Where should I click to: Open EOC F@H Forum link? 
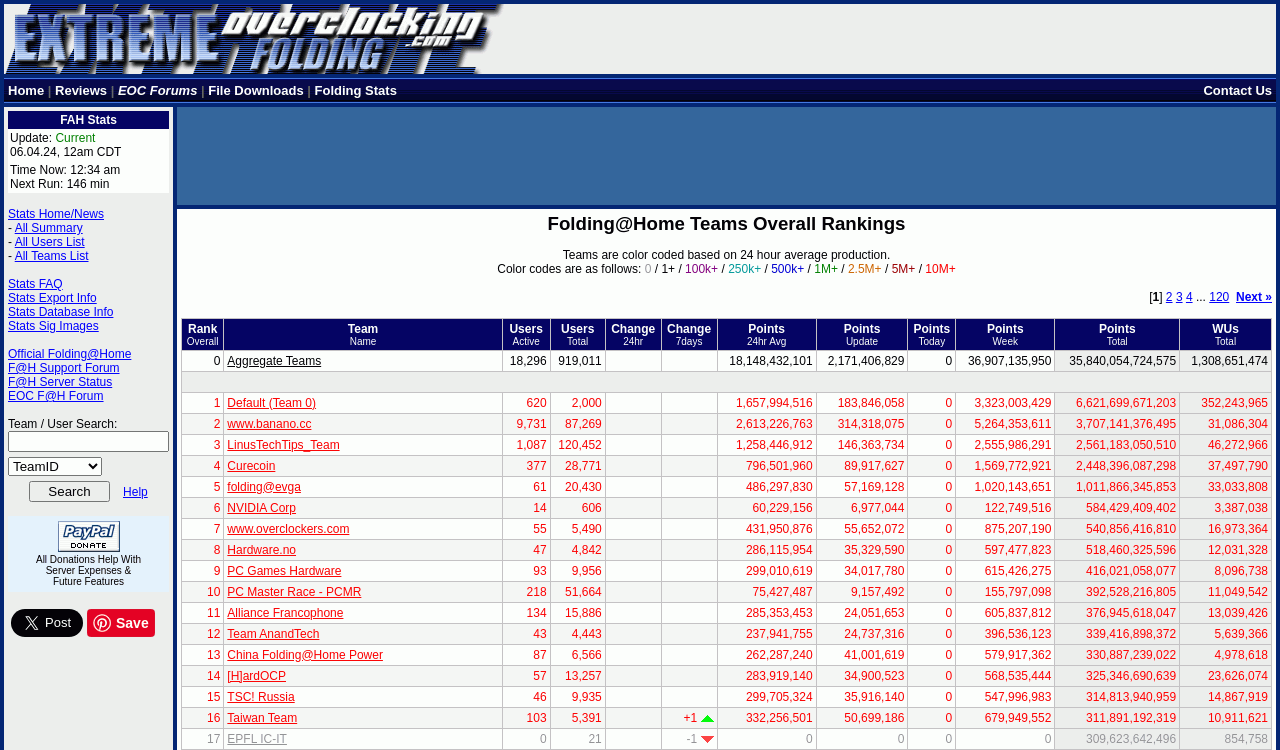coord(56,396)
